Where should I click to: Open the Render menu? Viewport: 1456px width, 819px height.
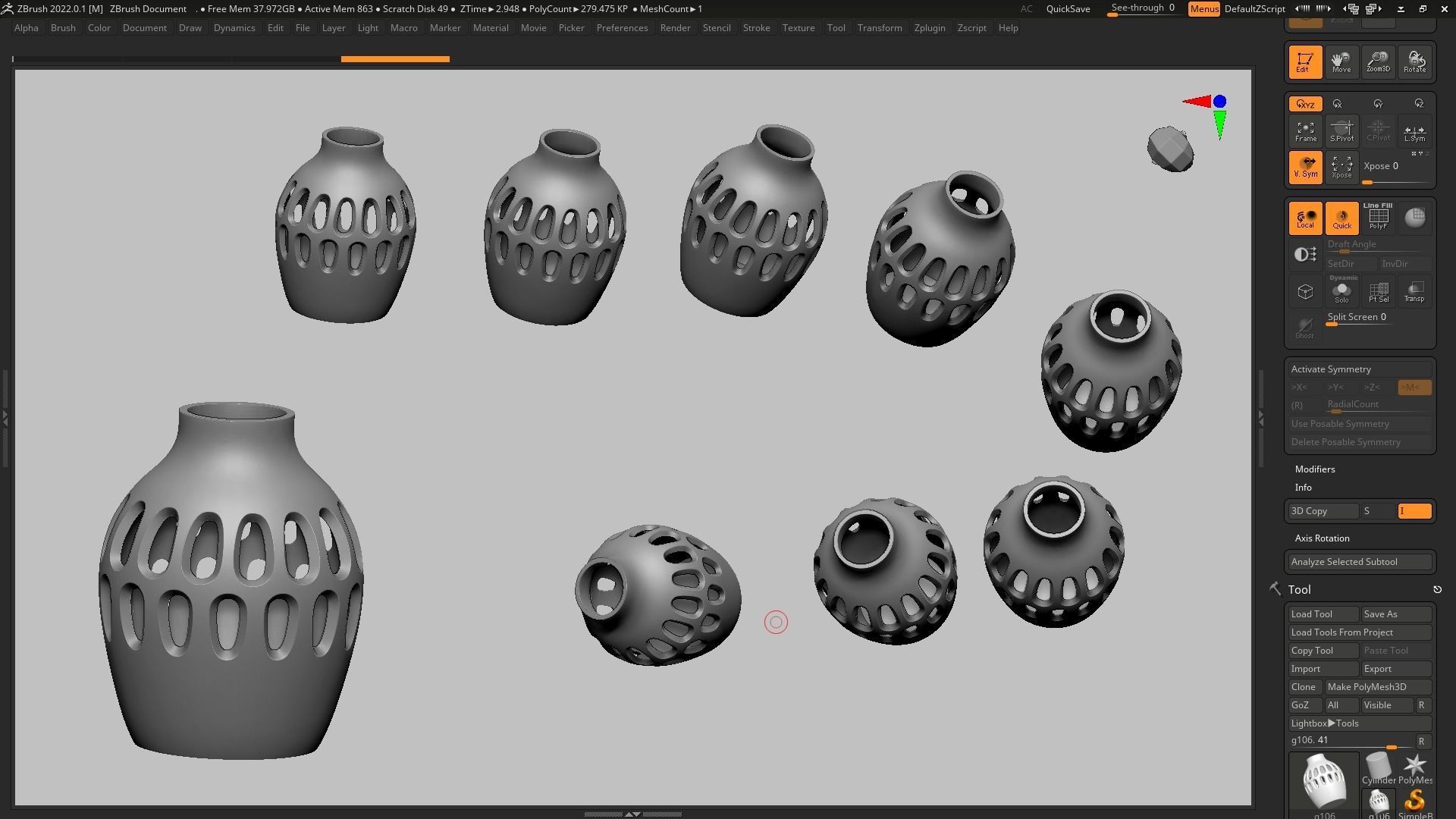[674, 28]
